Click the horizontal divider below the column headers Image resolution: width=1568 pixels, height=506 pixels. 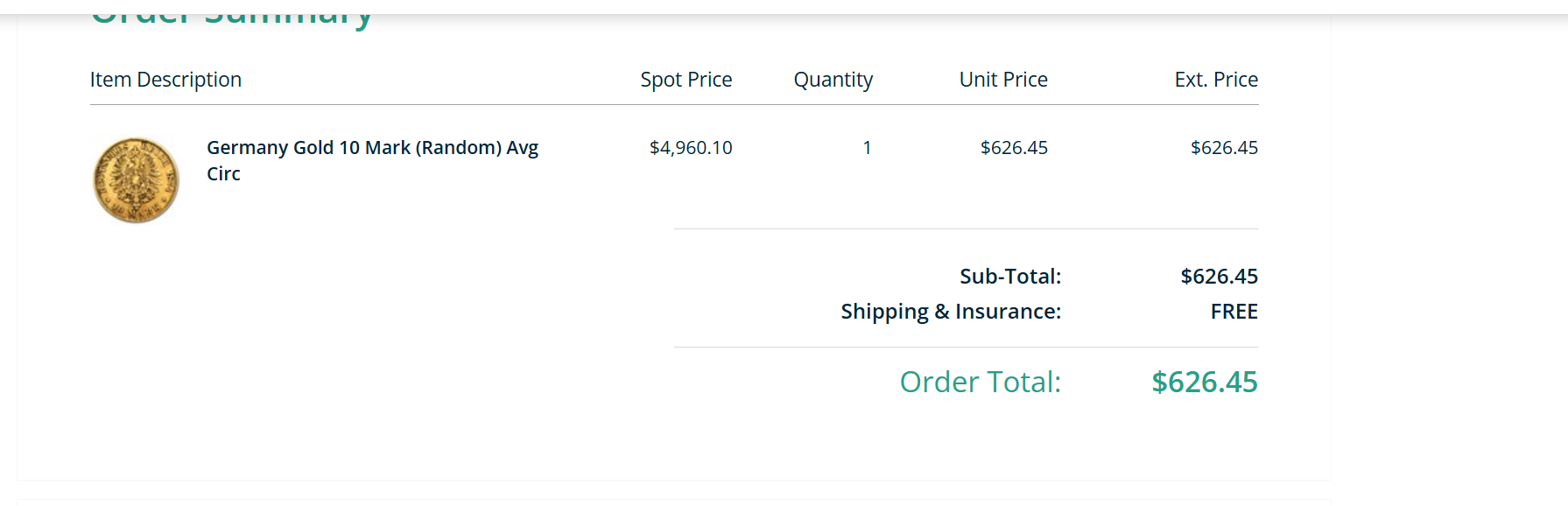pyautogui.click(x=674, y=105)
